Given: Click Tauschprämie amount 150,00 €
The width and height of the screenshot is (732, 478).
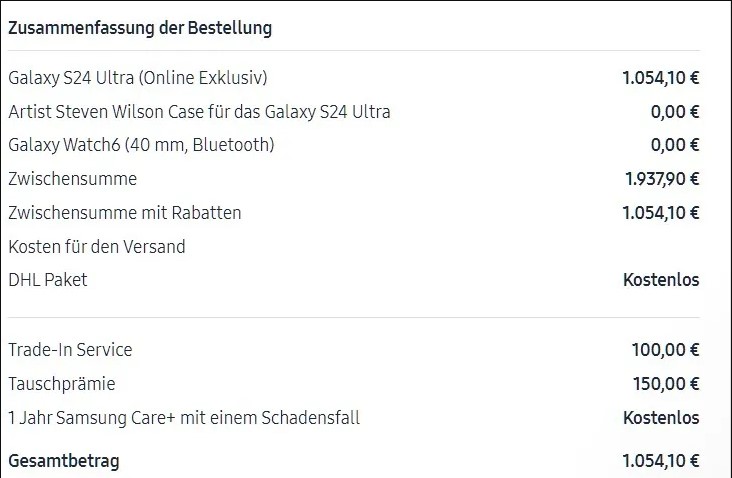Looking at the screenshot, I should (x=666, y=384).
